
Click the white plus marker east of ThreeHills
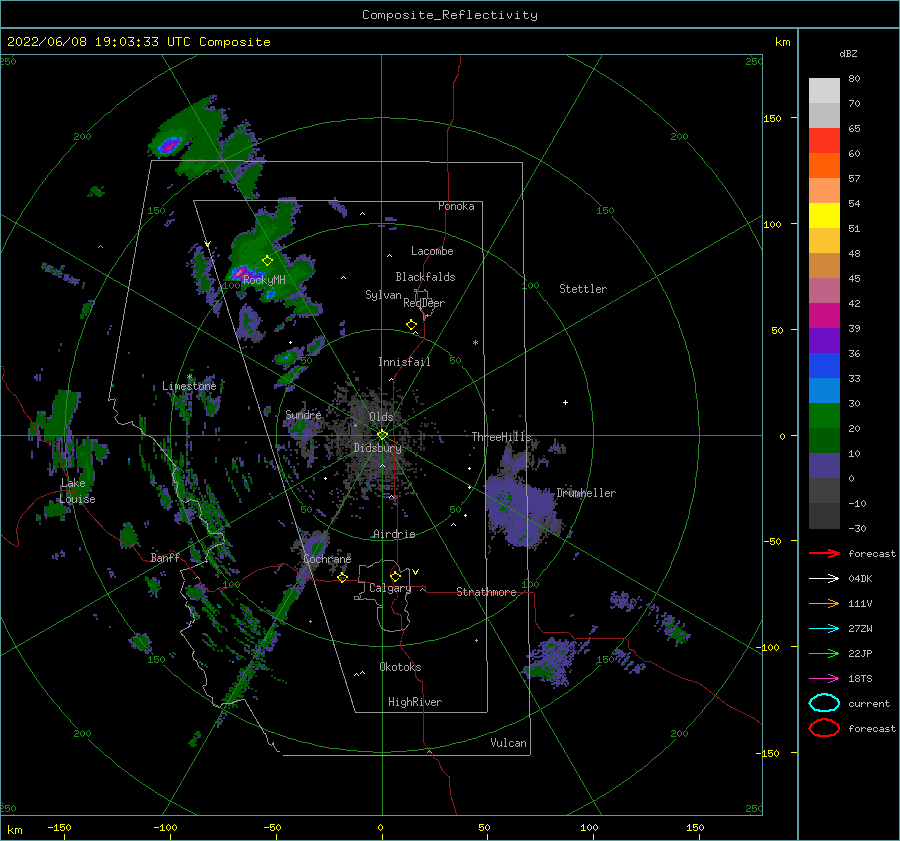coord(565,402)
